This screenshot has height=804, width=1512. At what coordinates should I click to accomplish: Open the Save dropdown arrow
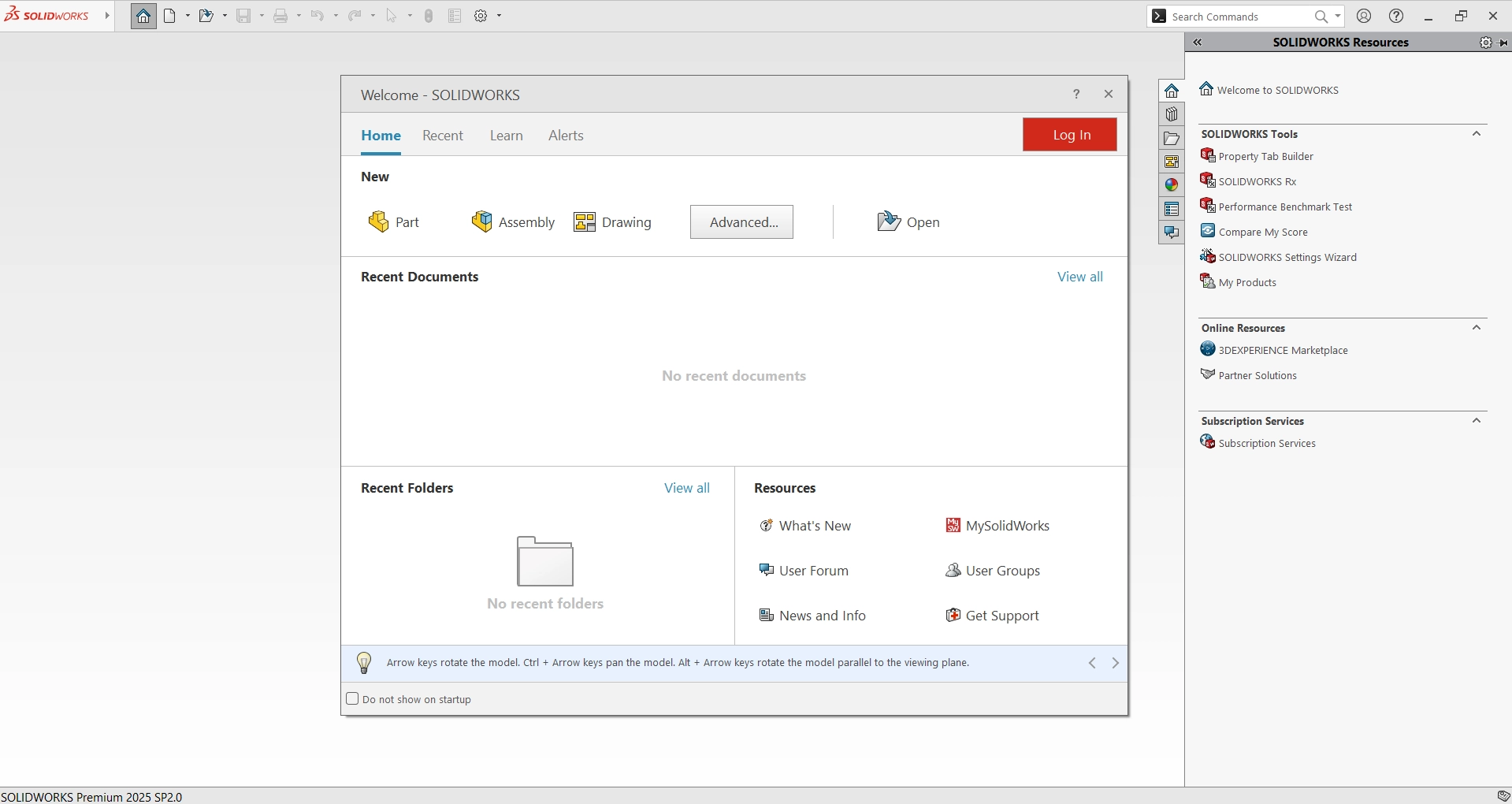pyautogui.click(x=262, y=16)
